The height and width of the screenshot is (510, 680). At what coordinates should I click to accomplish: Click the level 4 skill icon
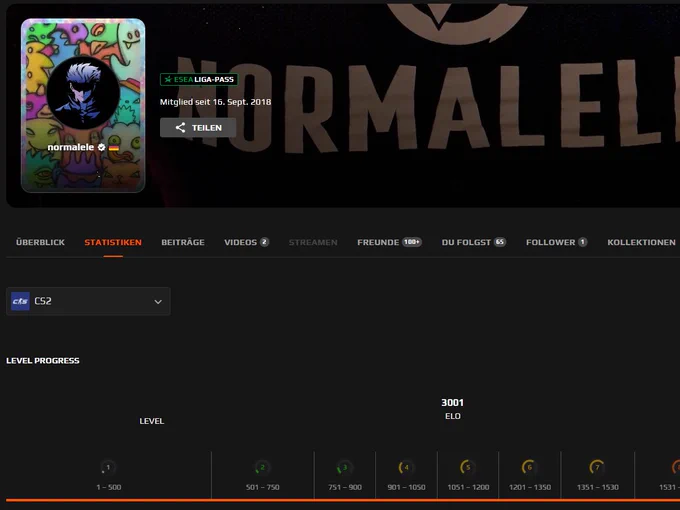pyautogui.click(x=406, y=468)
